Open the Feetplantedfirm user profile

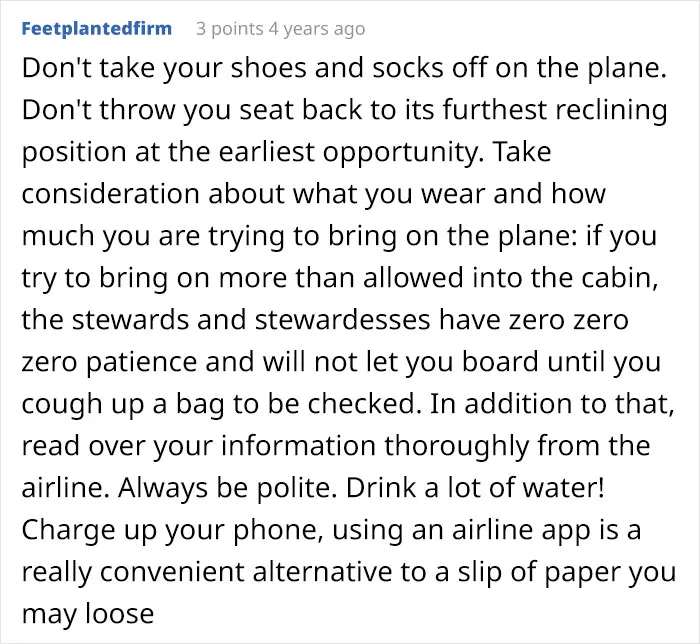(96, 29)
